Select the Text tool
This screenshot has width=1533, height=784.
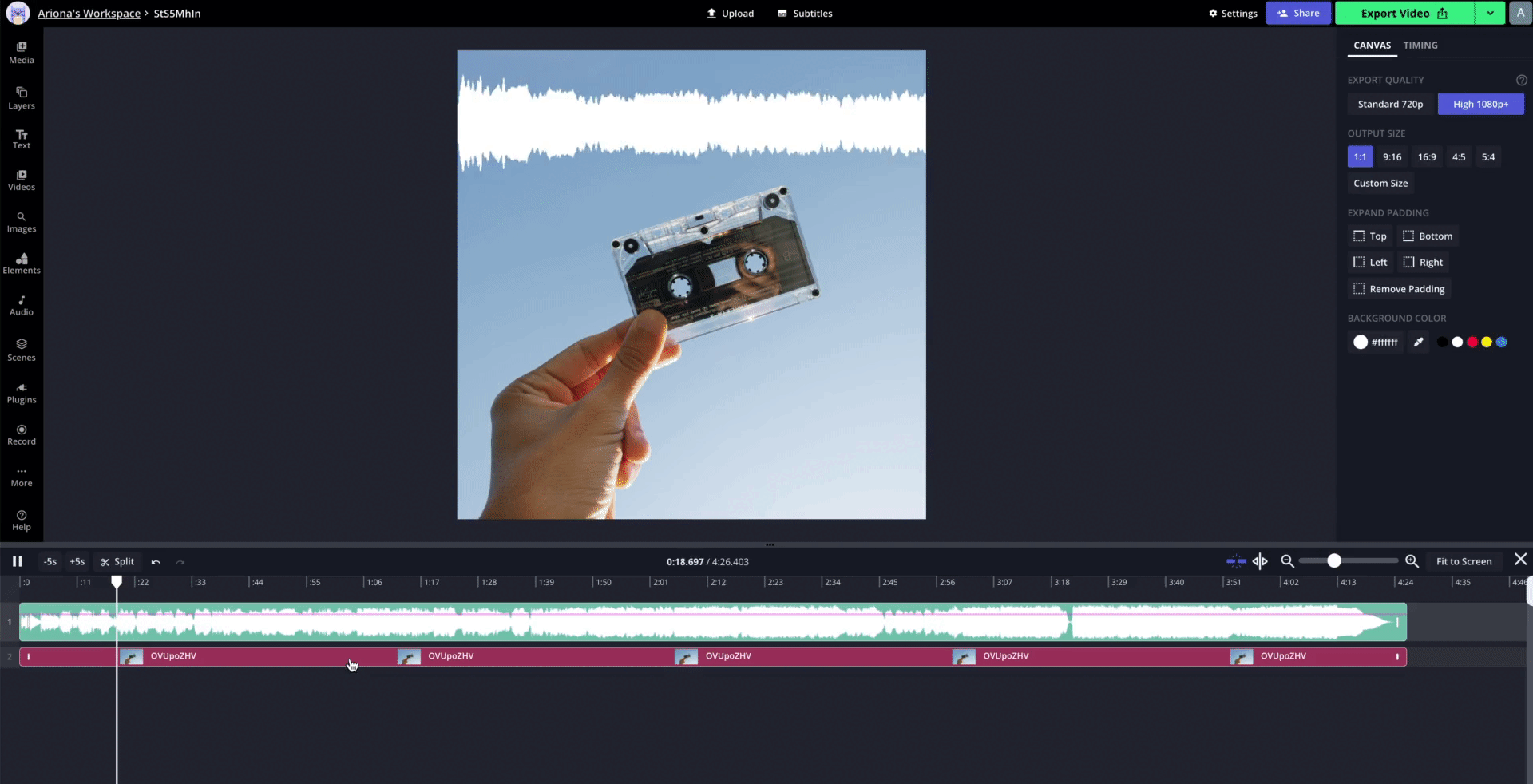click(x=22, y=139)
